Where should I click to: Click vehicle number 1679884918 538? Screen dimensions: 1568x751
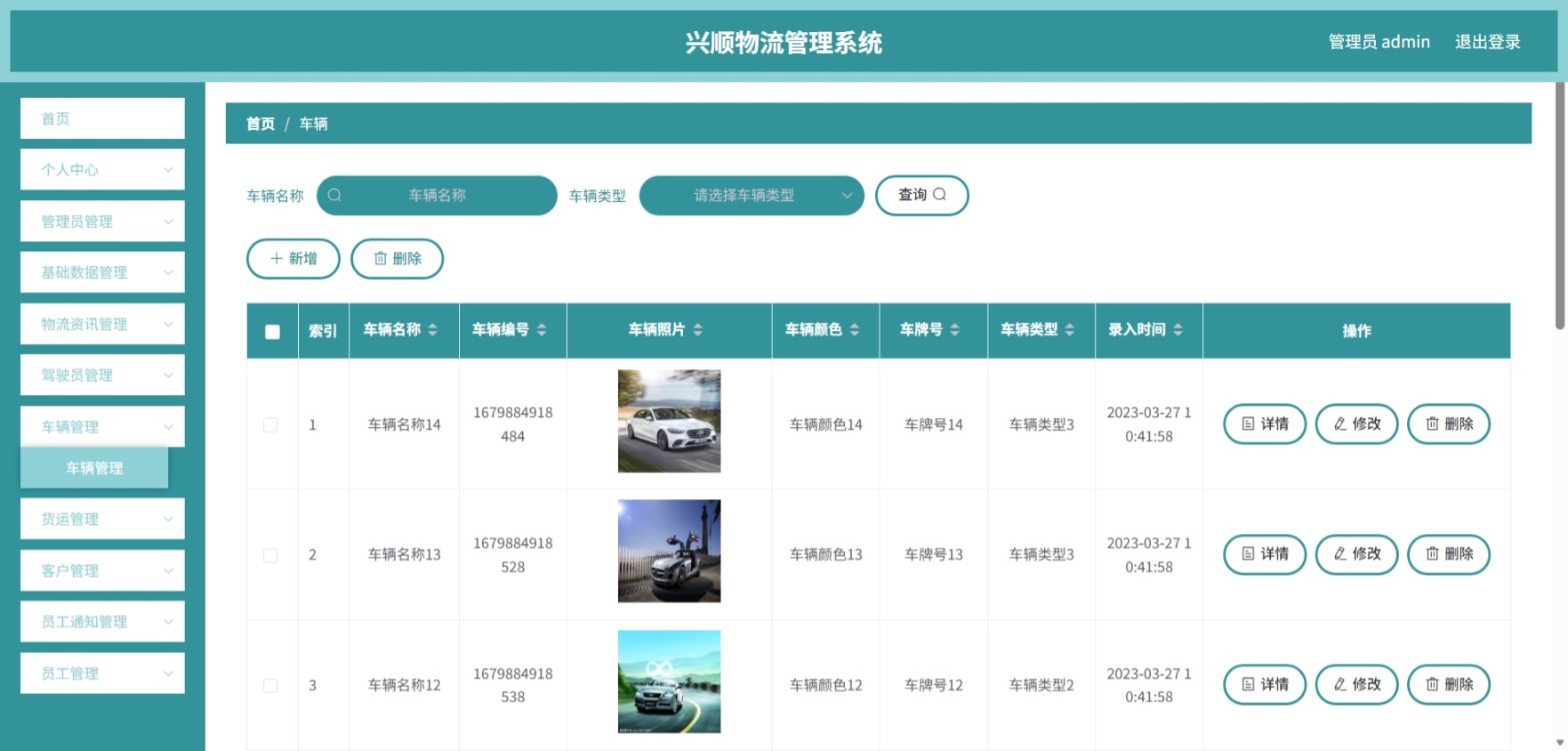click(x=513, y=685)
